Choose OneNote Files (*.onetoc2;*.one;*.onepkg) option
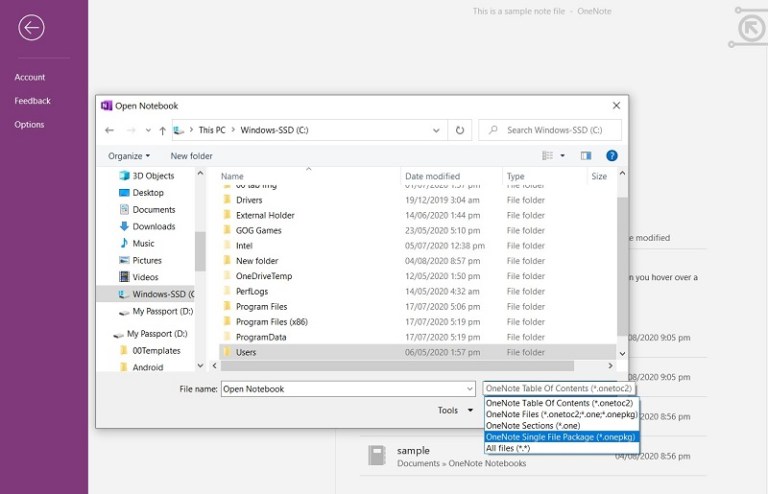 [562, 414]
